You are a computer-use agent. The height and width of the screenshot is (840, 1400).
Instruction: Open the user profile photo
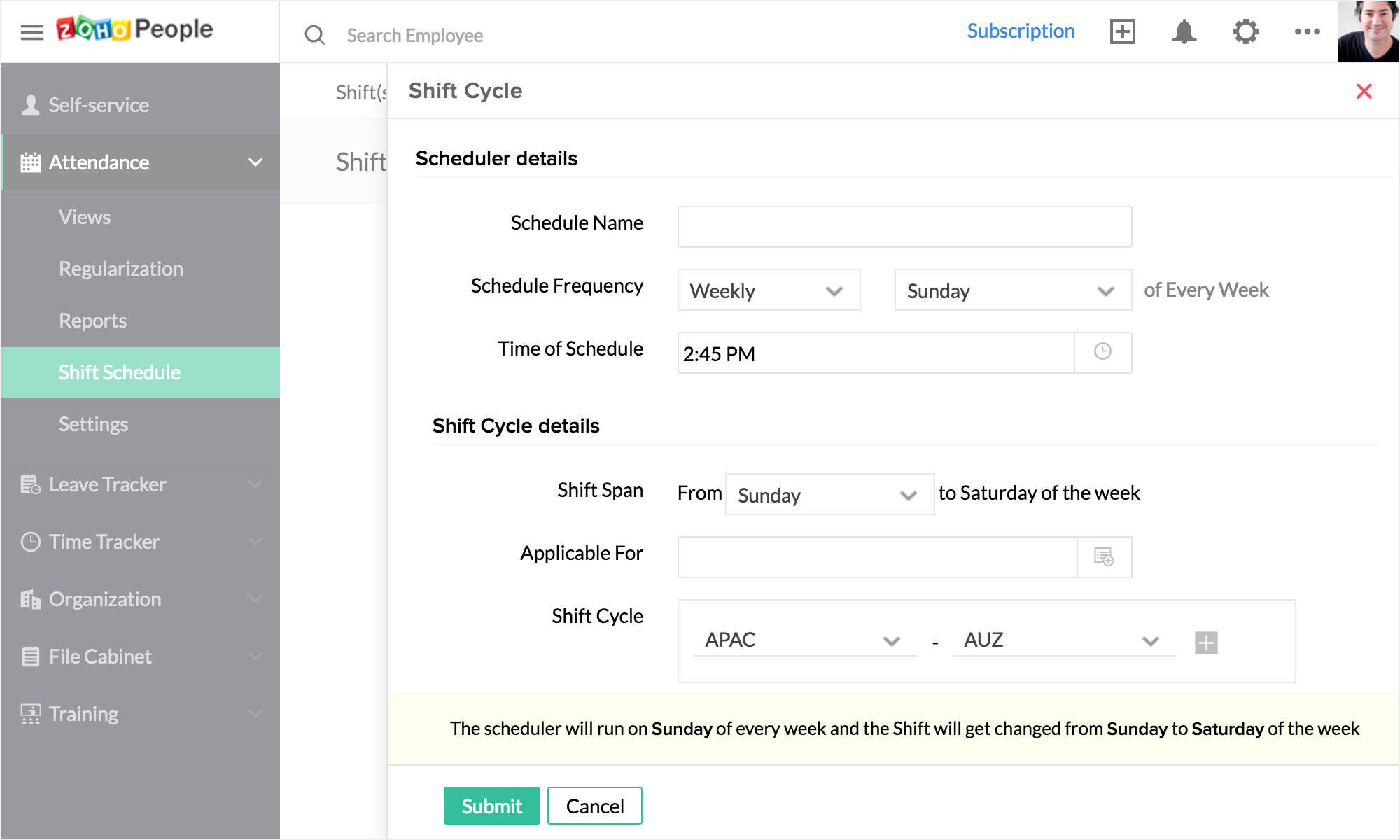pyautogui.click(x=1368, y=31)
